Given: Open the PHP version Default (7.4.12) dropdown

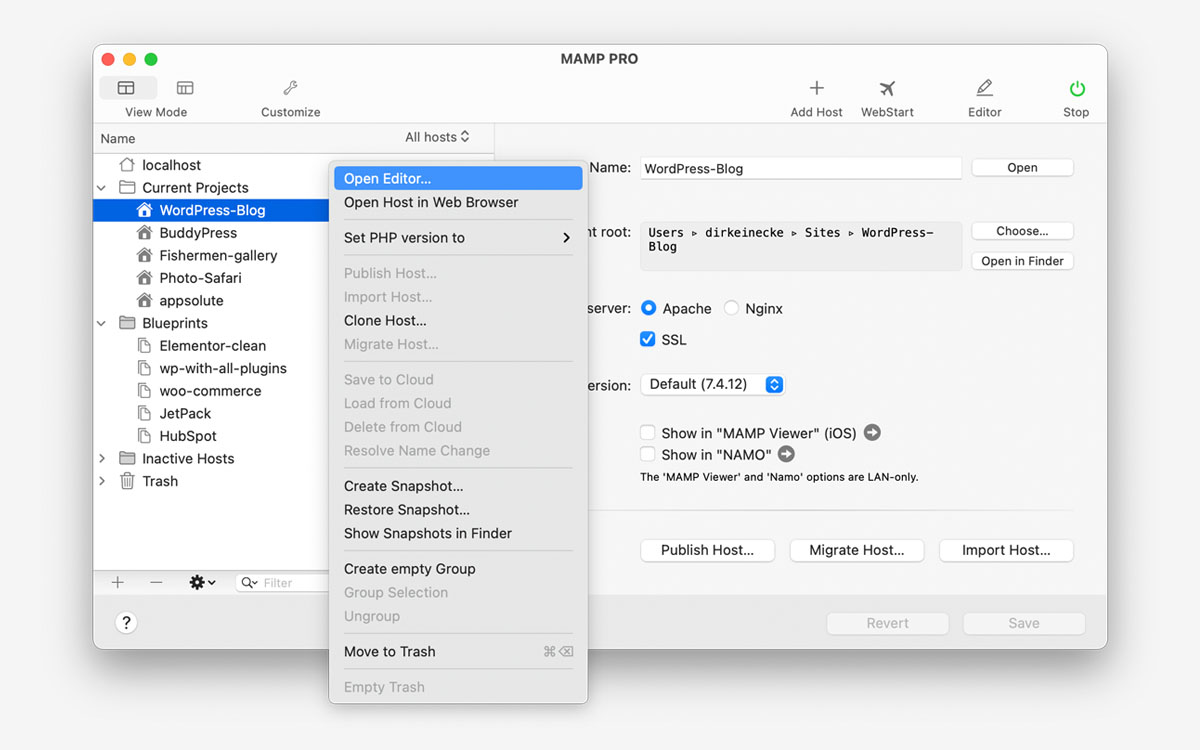Looking at the screenshot, I should click(x=713, y=384).
